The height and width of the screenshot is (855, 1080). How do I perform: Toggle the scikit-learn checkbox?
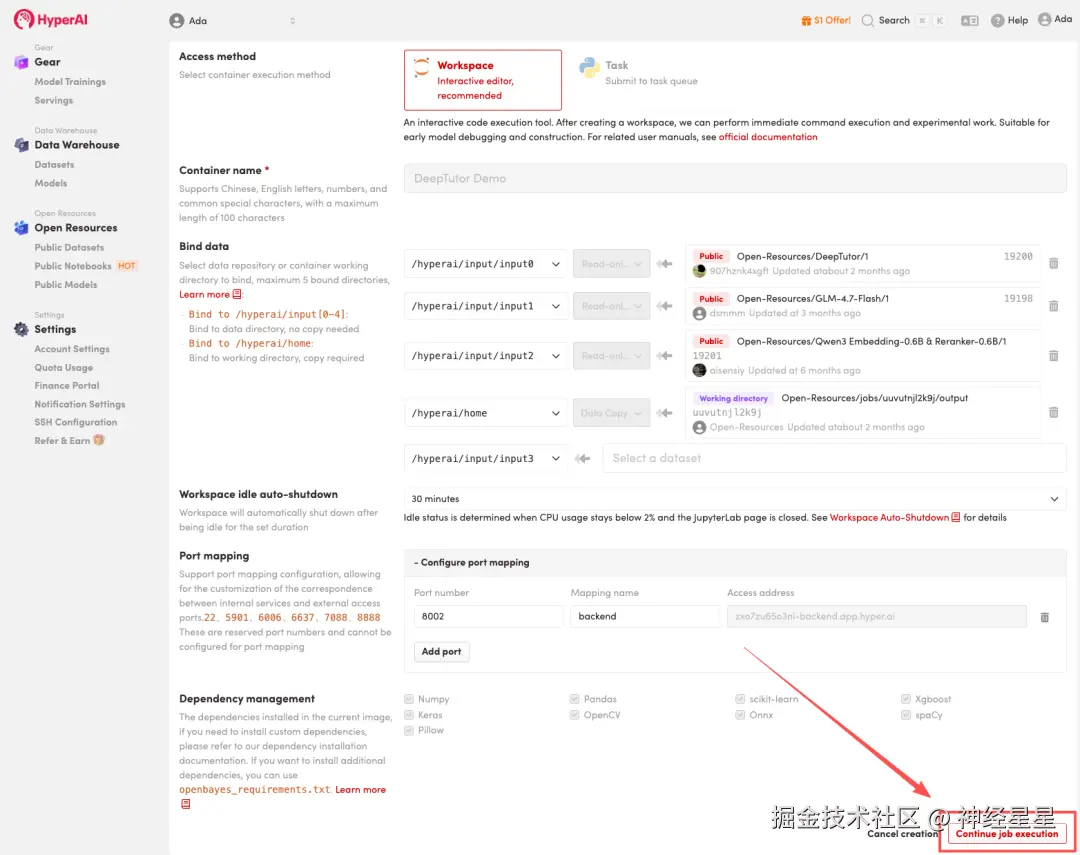[x=740, y=699]
